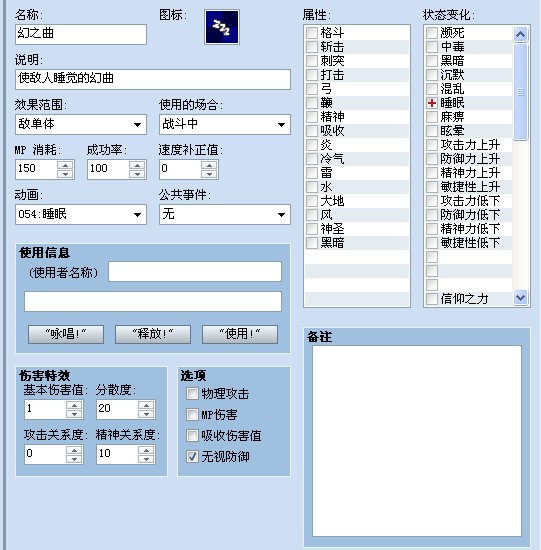Screen dimensions: 541x550
Task: Increase 精神关系度 with up arrow
Action: coord(146,450)
